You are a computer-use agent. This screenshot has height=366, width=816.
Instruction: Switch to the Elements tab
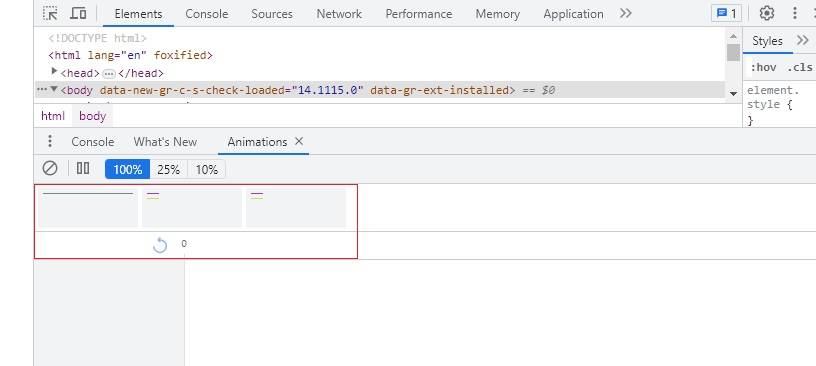coord(138,14)
